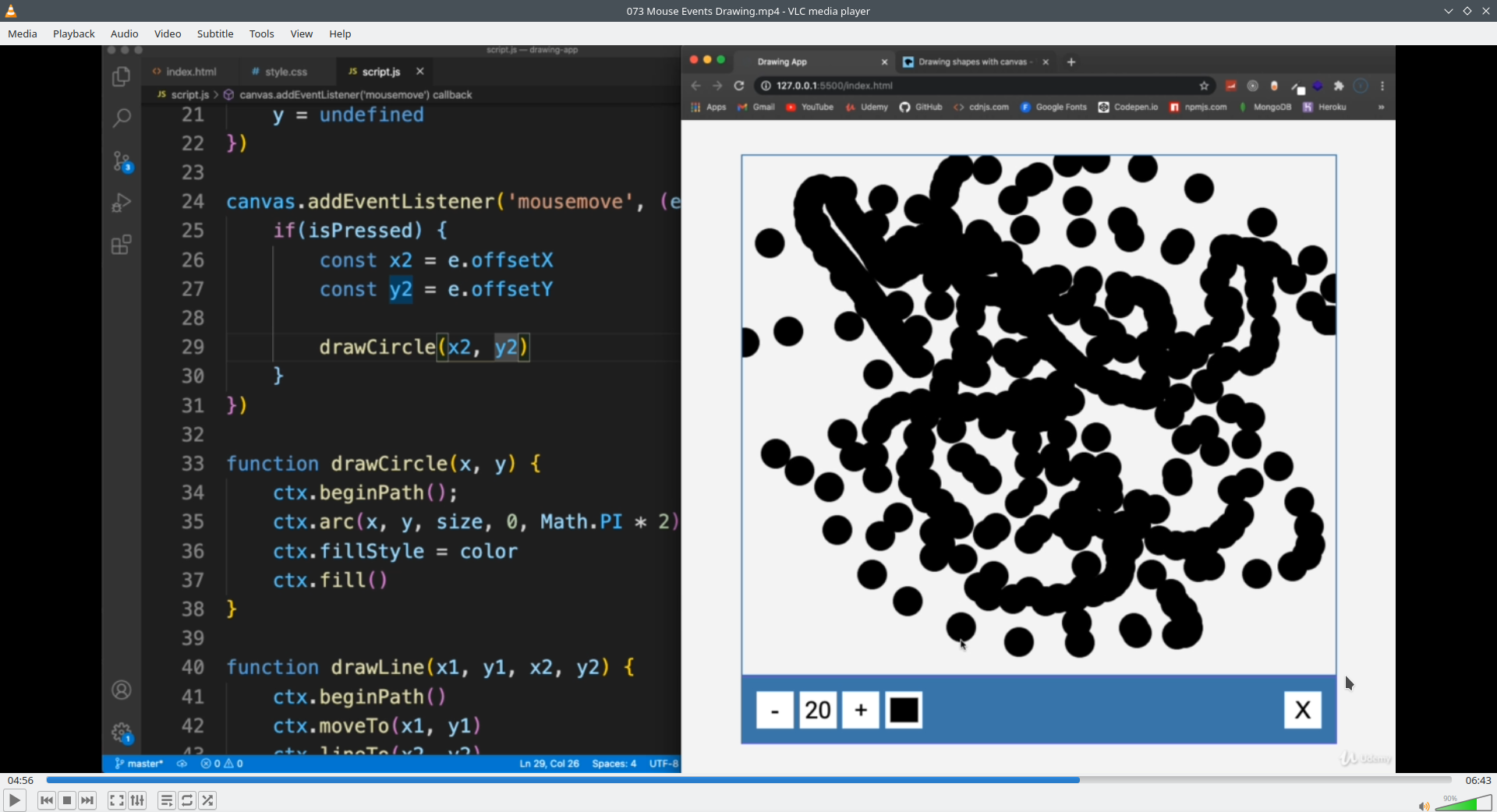Reload the page in the browser
Image resolution: width=1497 pixels, height=812 pixels.
pyautogui.click(x=739, y=86)
